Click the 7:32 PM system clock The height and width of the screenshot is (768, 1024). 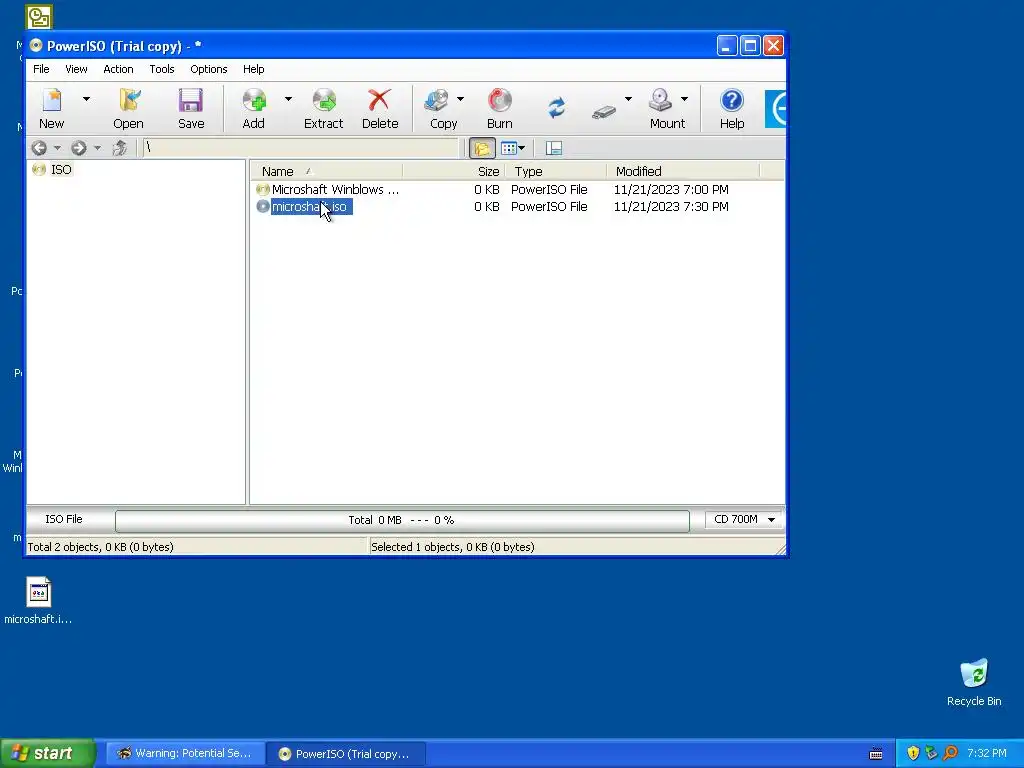pos(986,753)
